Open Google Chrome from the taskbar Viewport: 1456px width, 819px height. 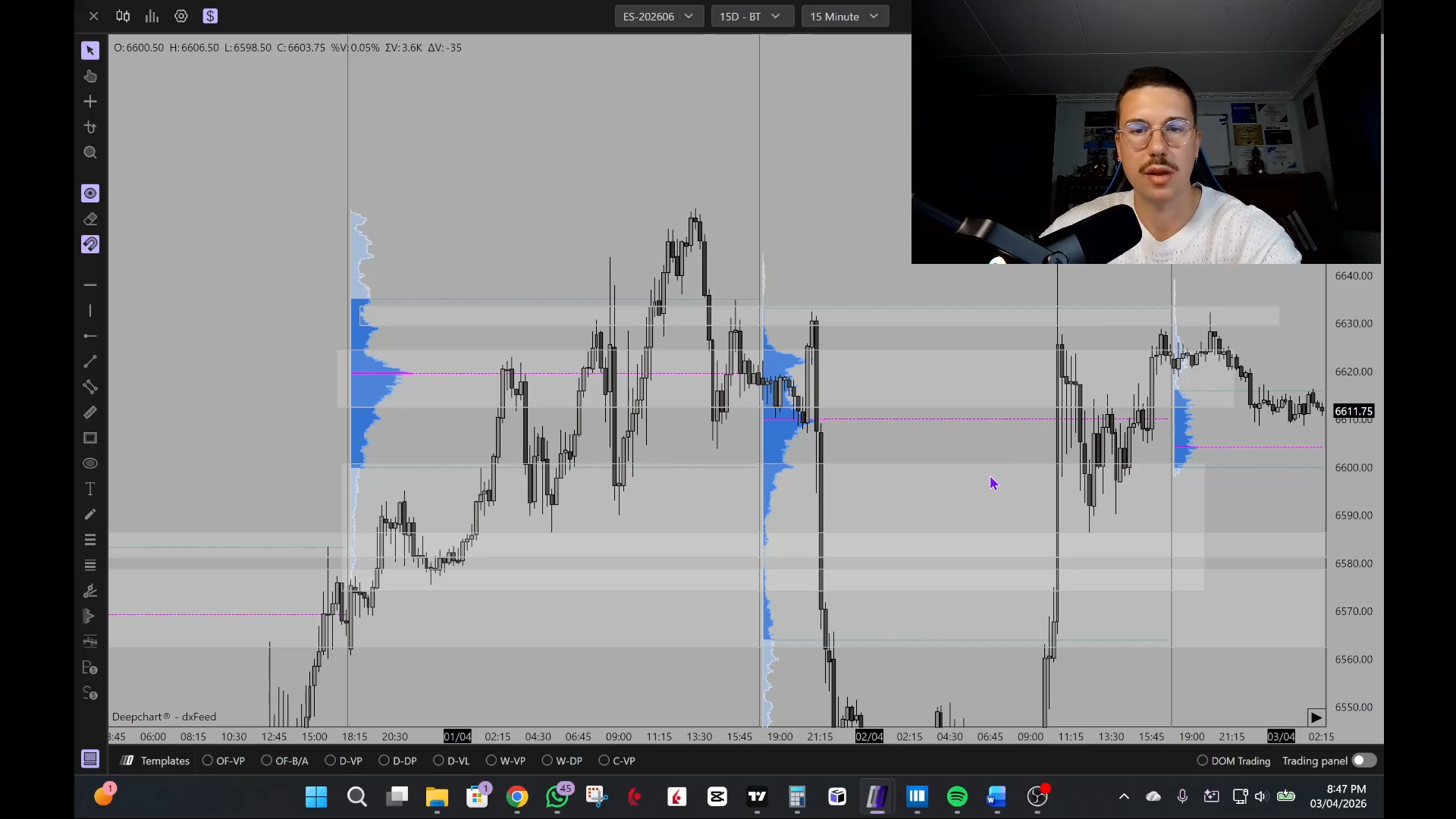[x=517, y=796]
